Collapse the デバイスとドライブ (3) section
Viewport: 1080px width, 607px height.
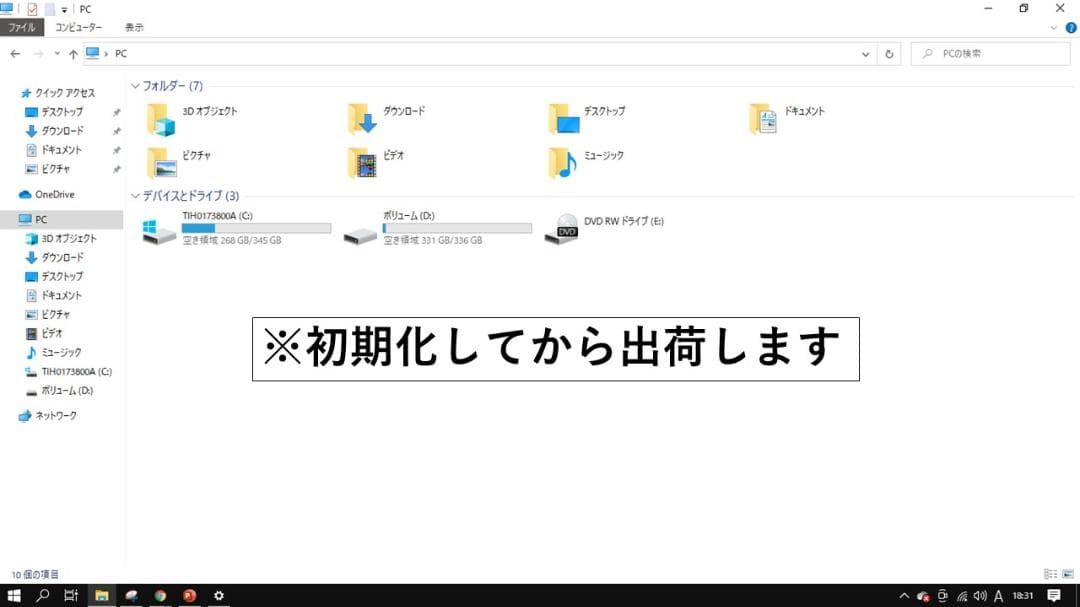[135, 195]
